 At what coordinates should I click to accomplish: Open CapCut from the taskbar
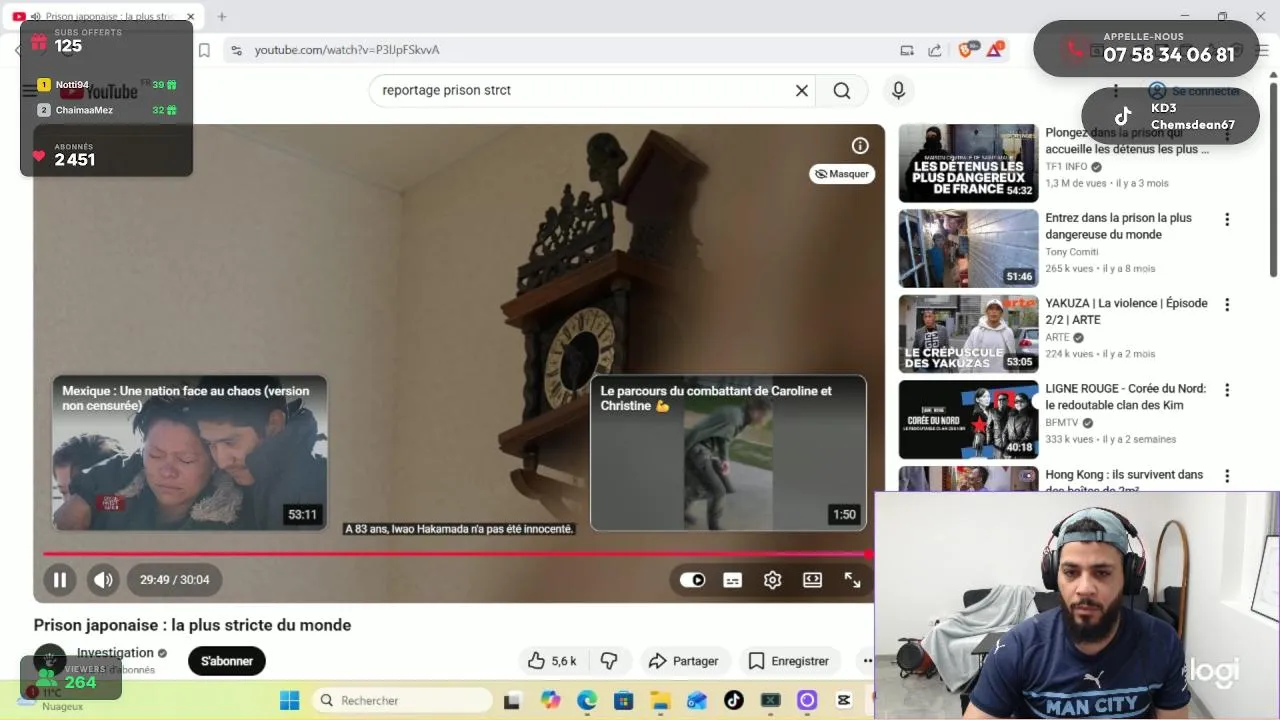844,700
